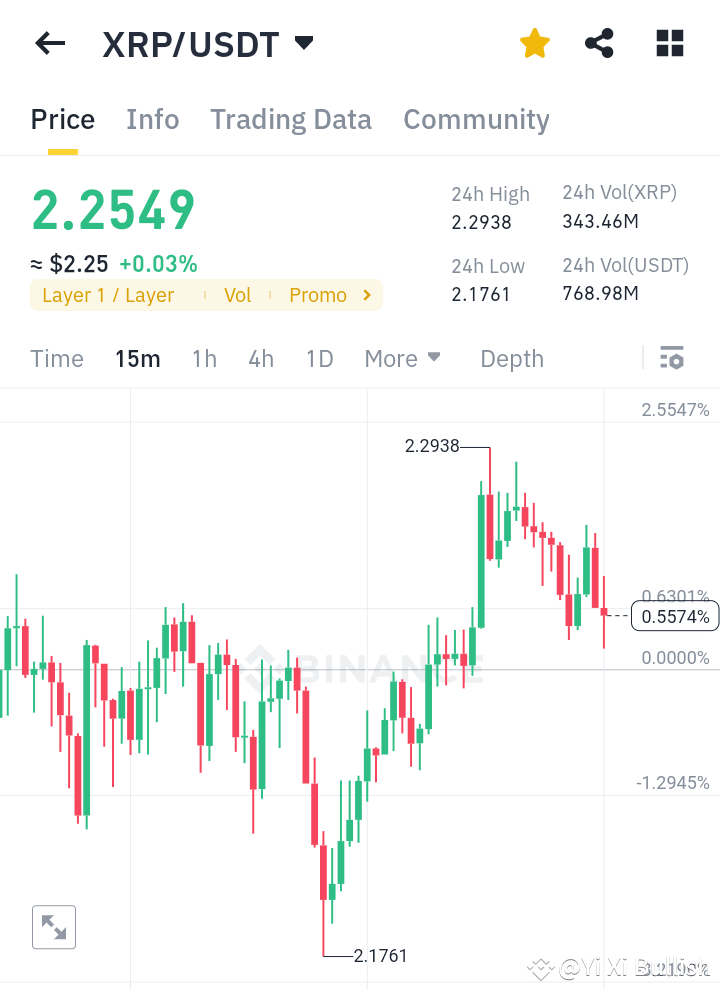
Task: Open chart settings via indicator icon
Action: [x=672, y=357]
